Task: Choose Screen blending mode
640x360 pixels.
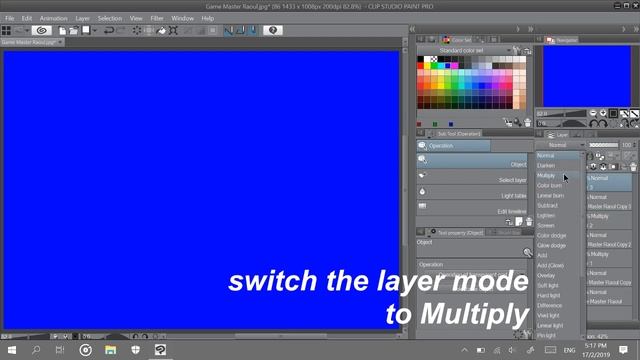Action: click(558, 226)
